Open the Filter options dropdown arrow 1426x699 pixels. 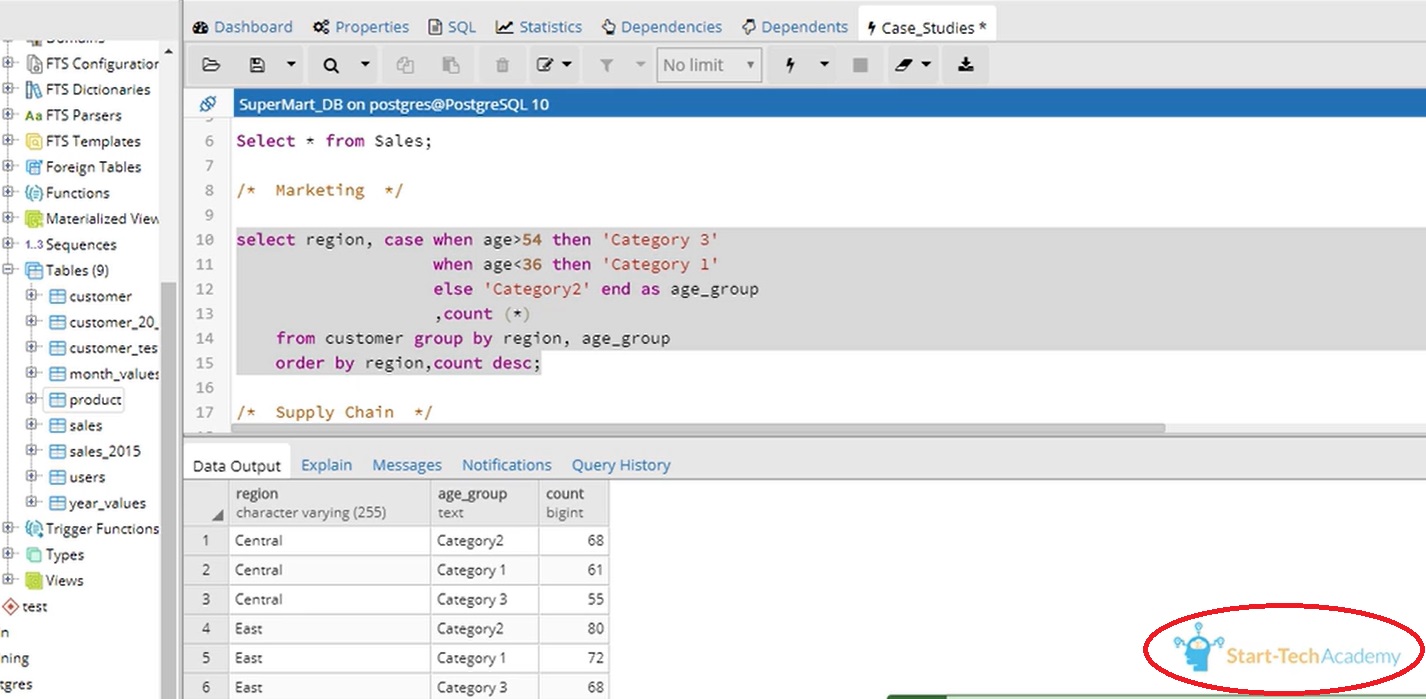click(640, 65)
